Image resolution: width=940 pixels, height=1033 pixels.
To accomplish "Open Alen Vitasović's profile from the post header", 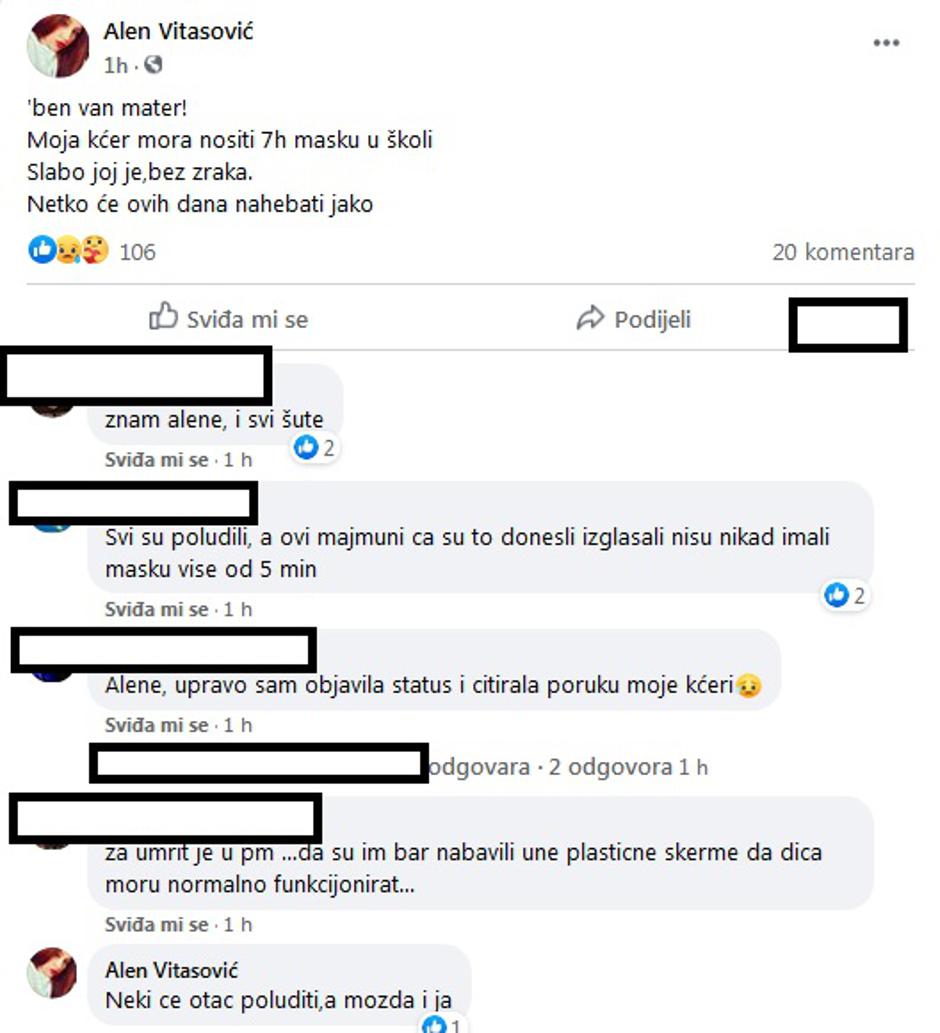I will [x=178, y=31].
